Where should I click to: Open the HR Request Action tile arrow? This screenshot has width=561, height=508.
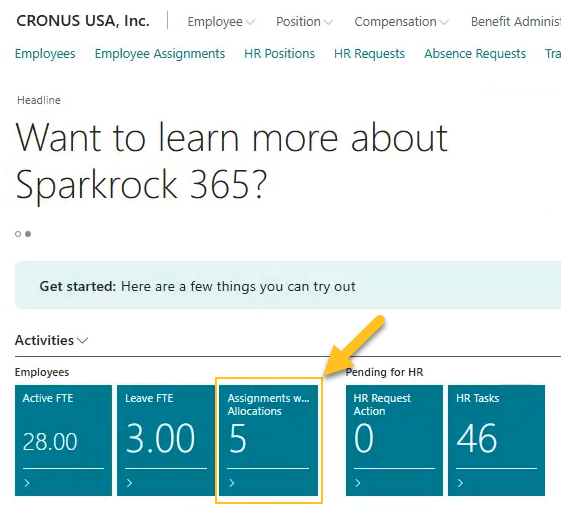(358, 483)
